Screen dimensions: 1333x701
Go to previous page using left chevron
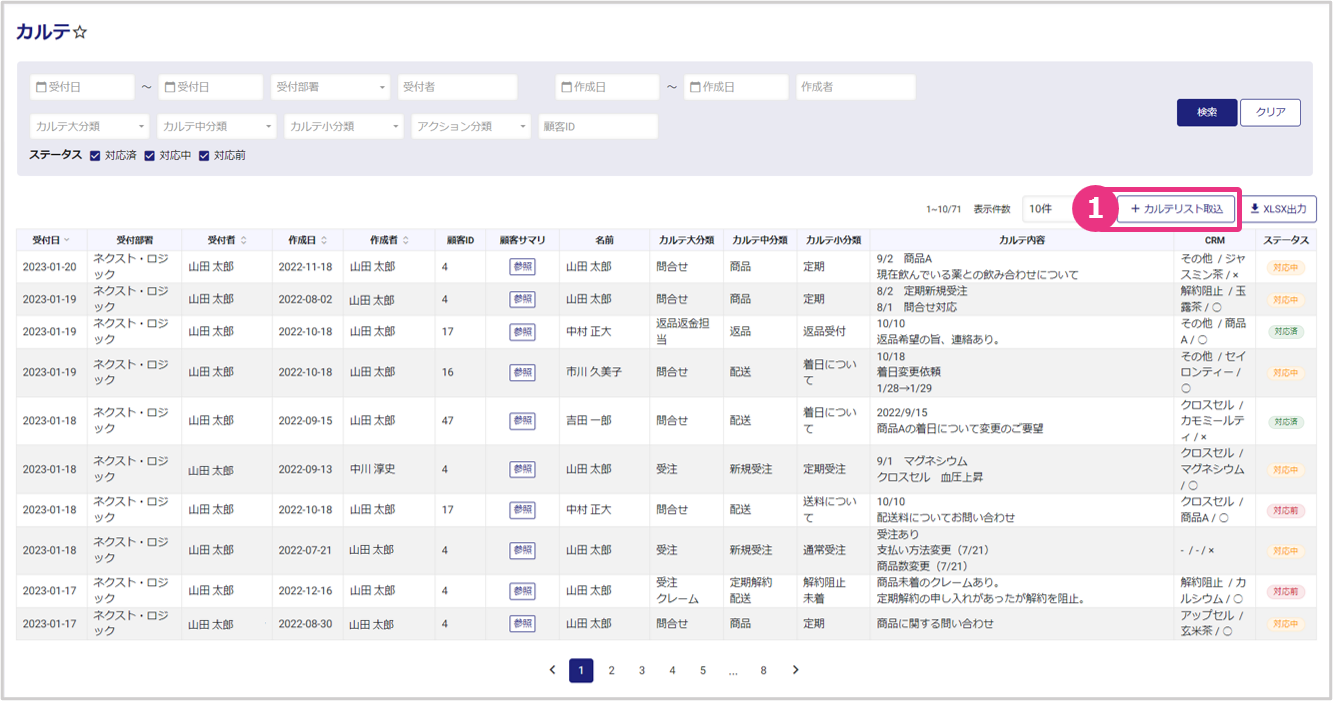click(552, 670)
